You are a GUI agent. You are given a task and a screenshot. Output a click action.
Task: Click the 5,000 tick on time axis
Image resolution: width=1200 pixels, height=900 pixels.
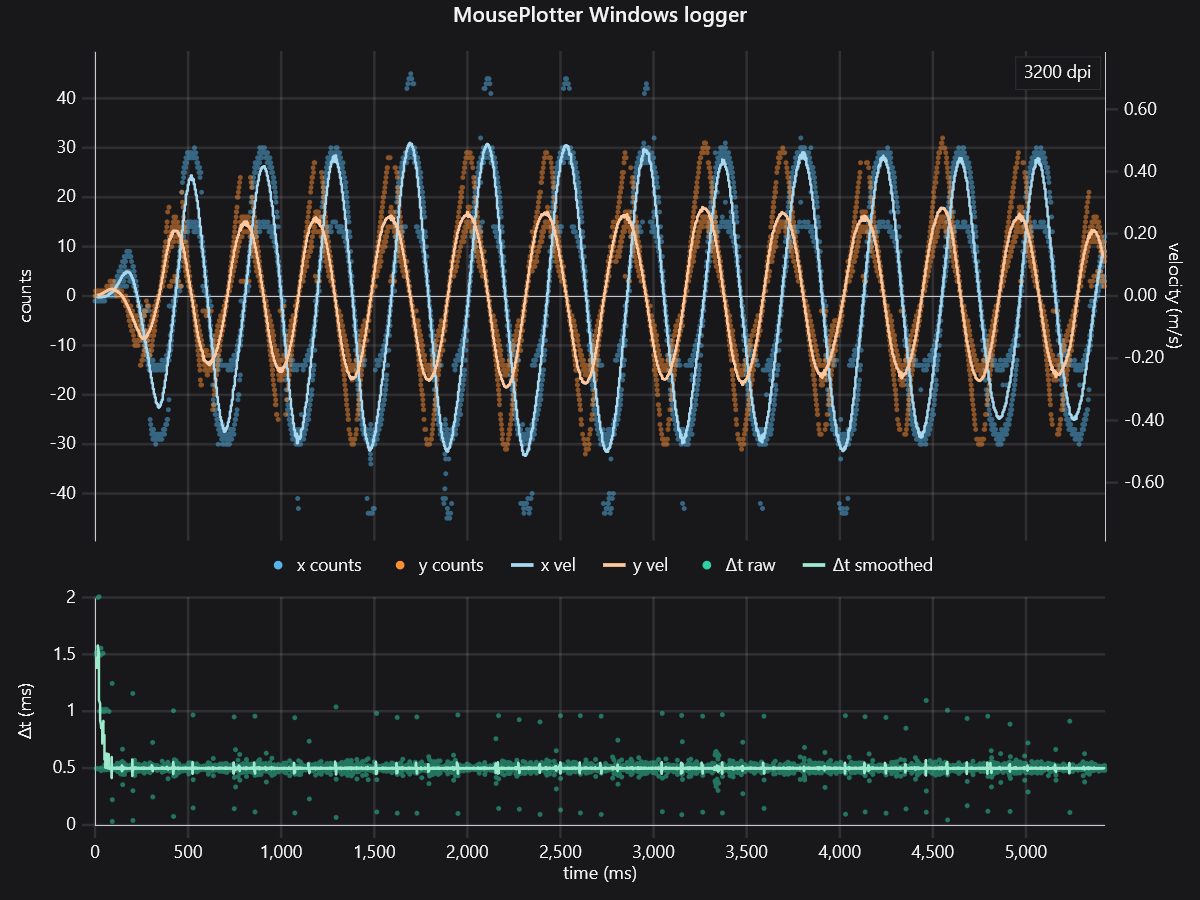point(1026,853)
